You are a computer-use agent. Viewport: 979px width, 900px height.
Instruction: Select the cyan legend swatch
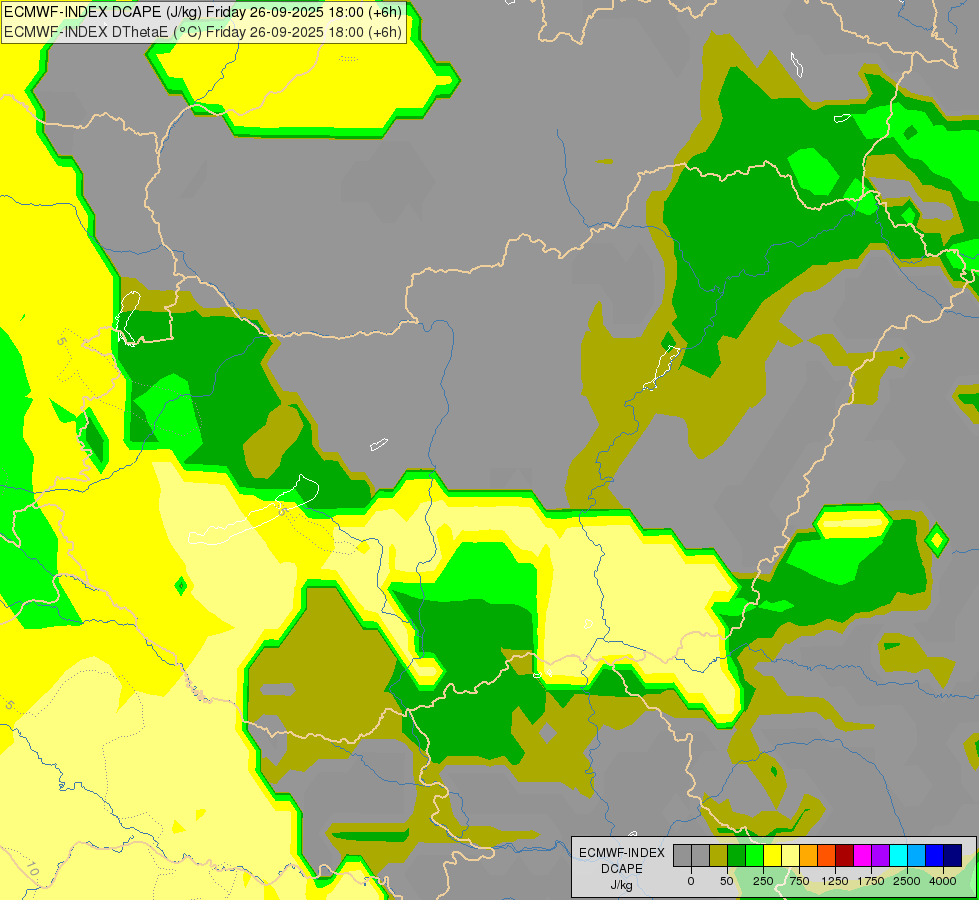(898, 855)
